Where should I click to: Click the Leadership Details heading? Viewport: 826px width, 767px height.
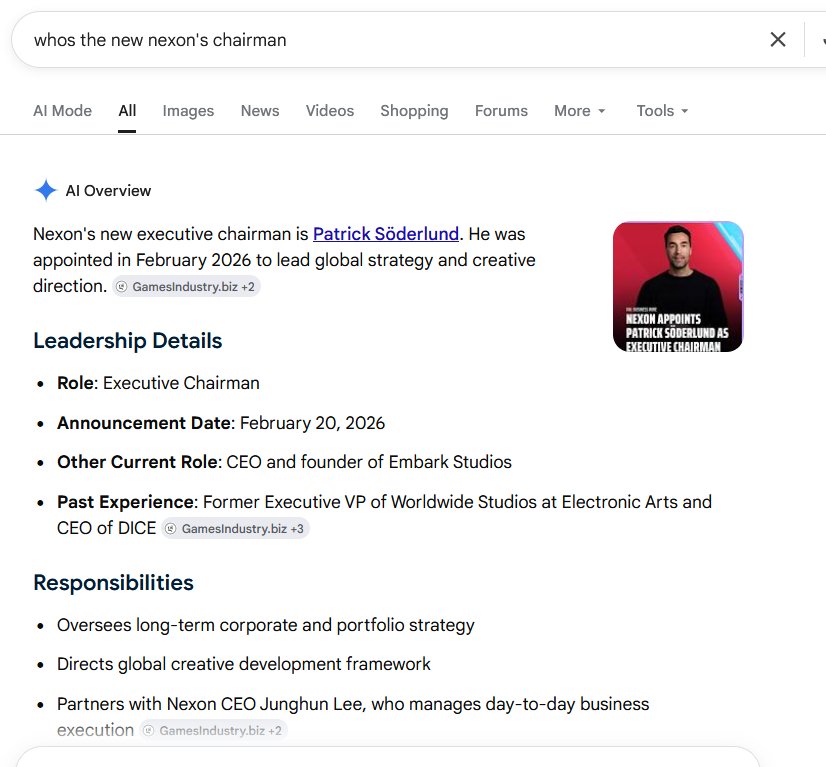[127, 341]
